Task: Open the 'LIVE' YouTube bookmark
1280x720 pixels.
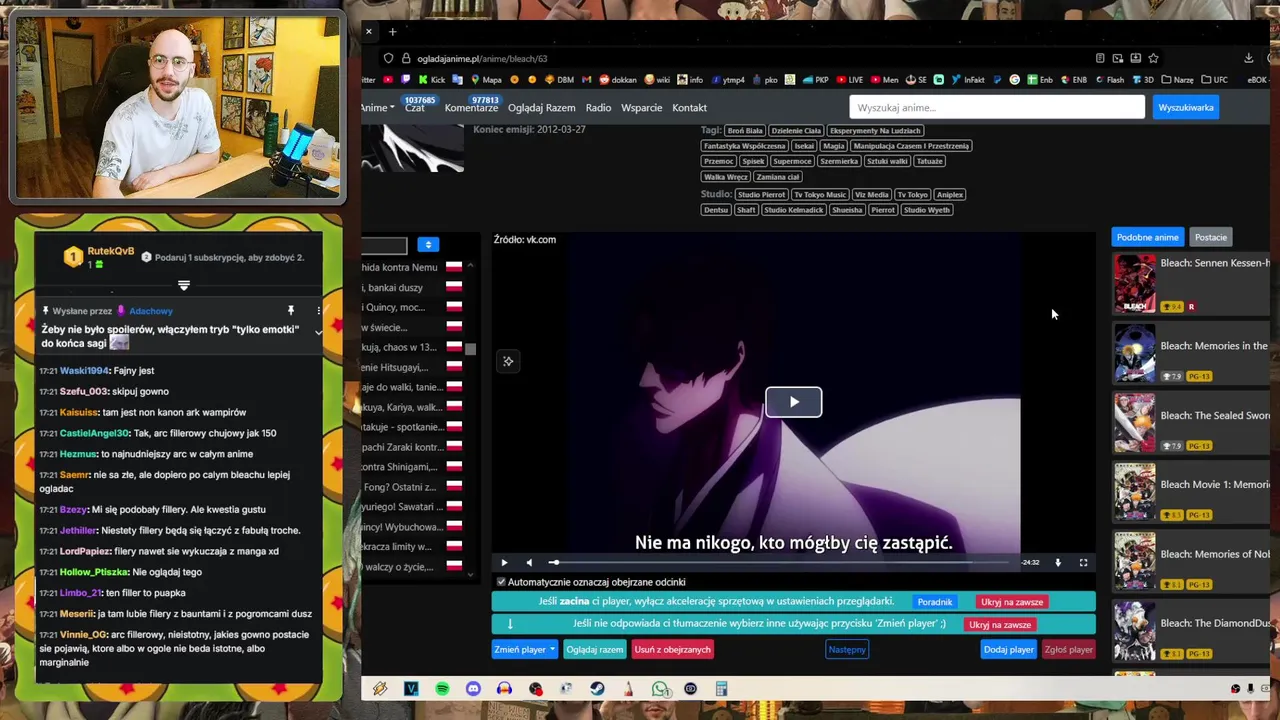Action: point(849,80)
